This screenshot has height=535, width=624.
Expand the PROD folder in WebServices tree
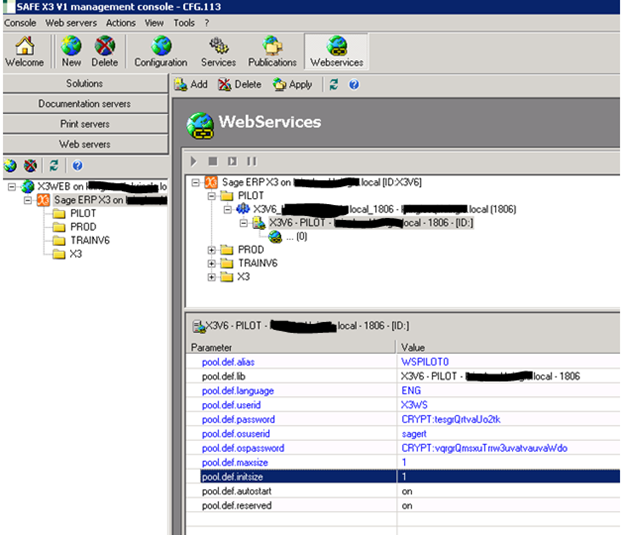click(212, 249)
